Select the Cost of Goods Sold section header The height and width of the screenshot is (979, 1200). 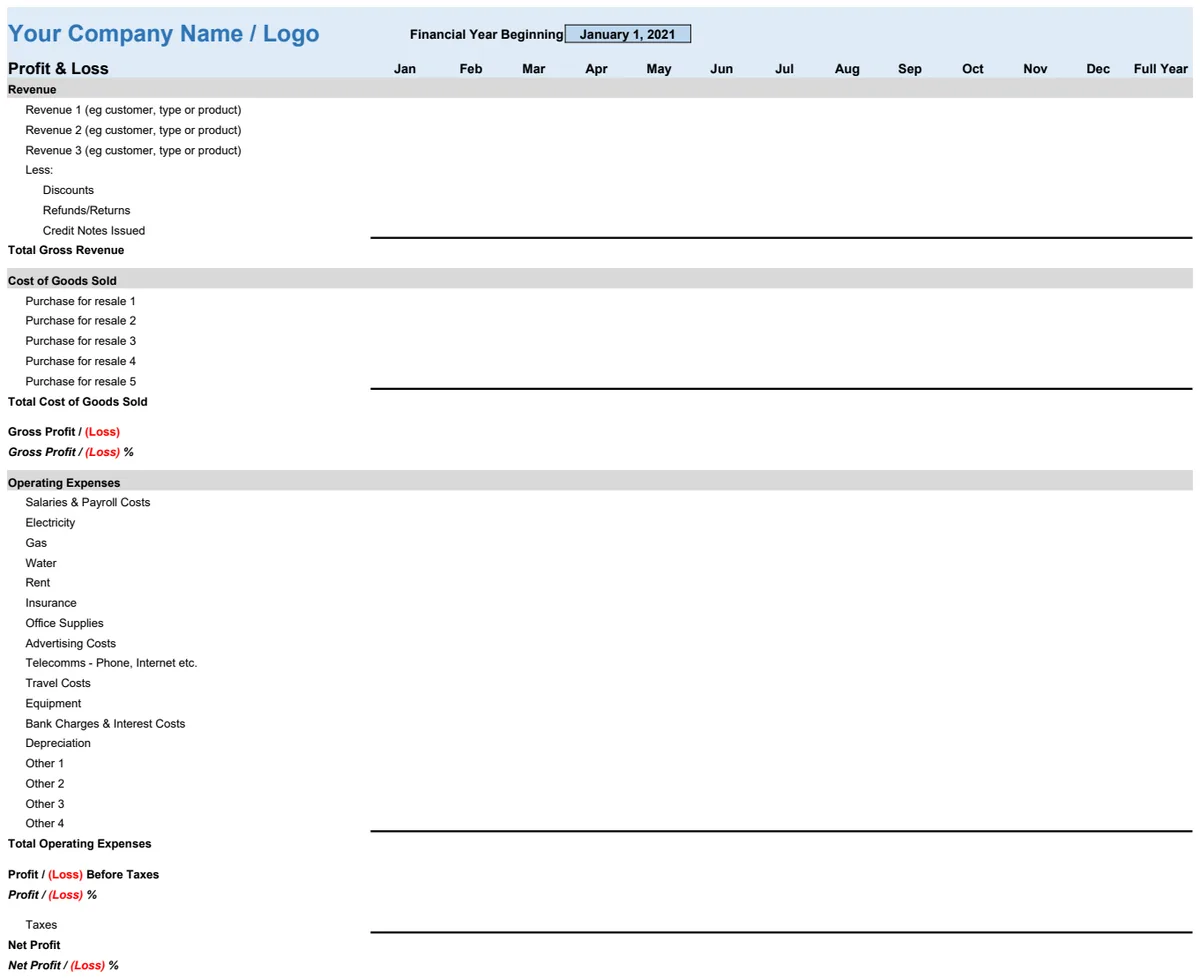tap(600, 280)
